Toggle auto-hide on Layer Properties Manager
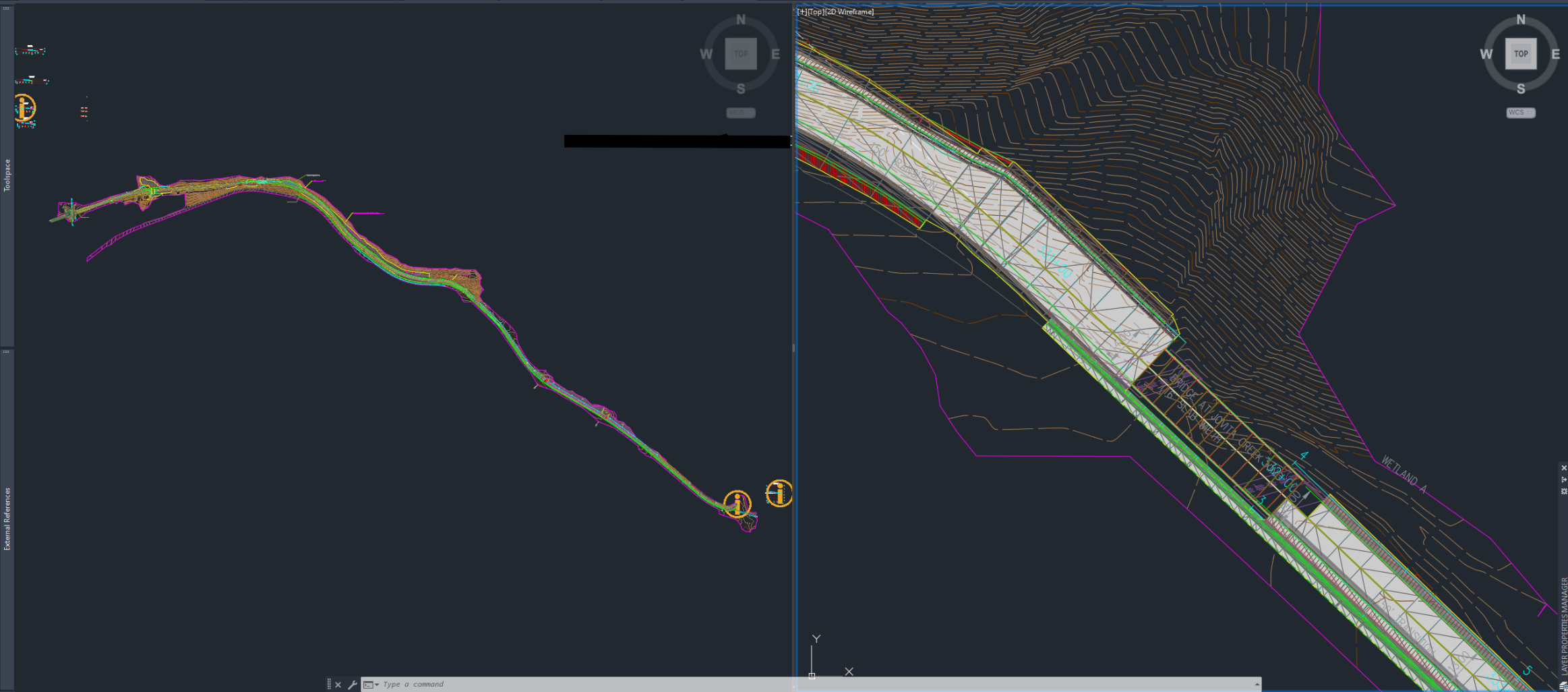This screenshot has width=1568, height=692. [1563, 480]
